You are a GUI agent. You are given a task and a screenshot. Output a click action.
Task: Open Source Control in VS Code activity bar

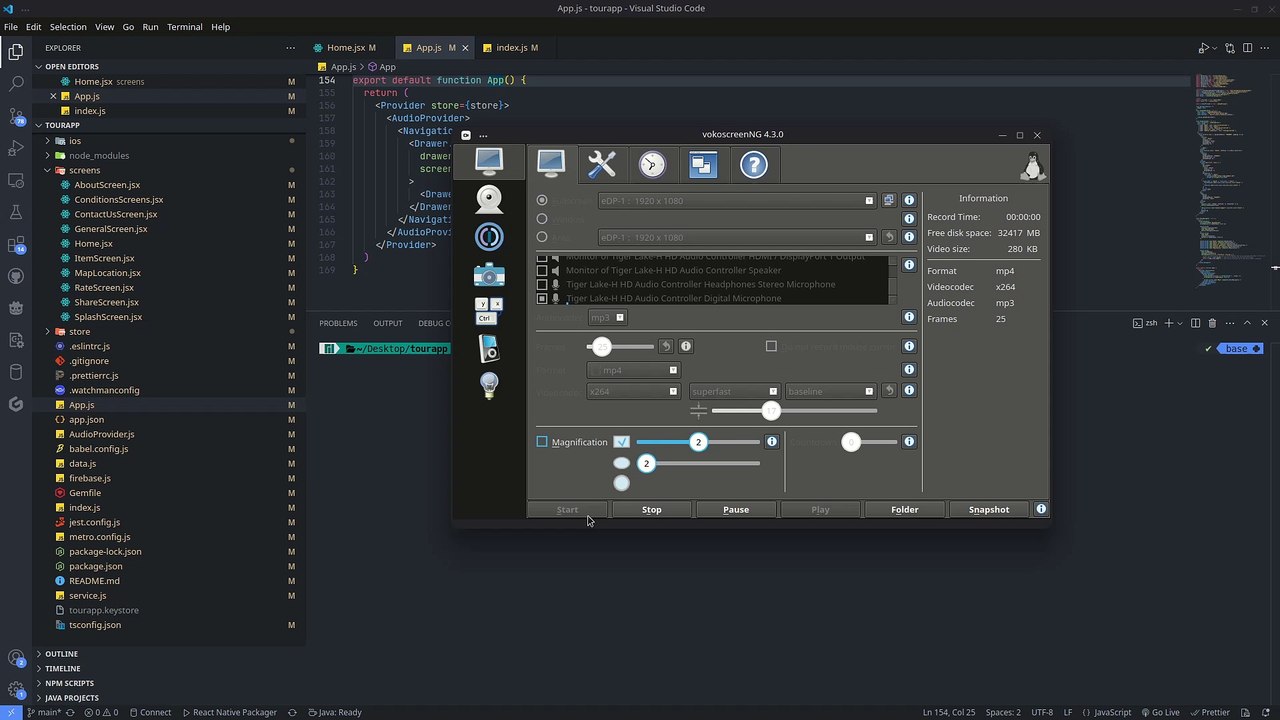pos(16,116)
